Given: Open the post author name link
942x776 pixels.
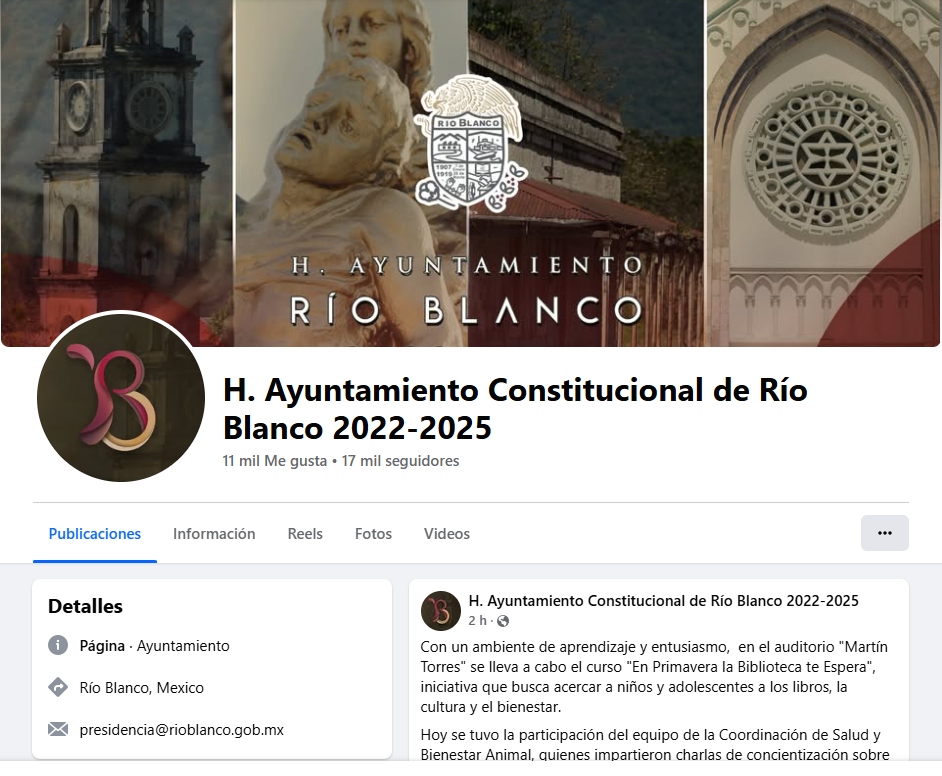Looking at the screenshot, I should (x=663, y=601).
